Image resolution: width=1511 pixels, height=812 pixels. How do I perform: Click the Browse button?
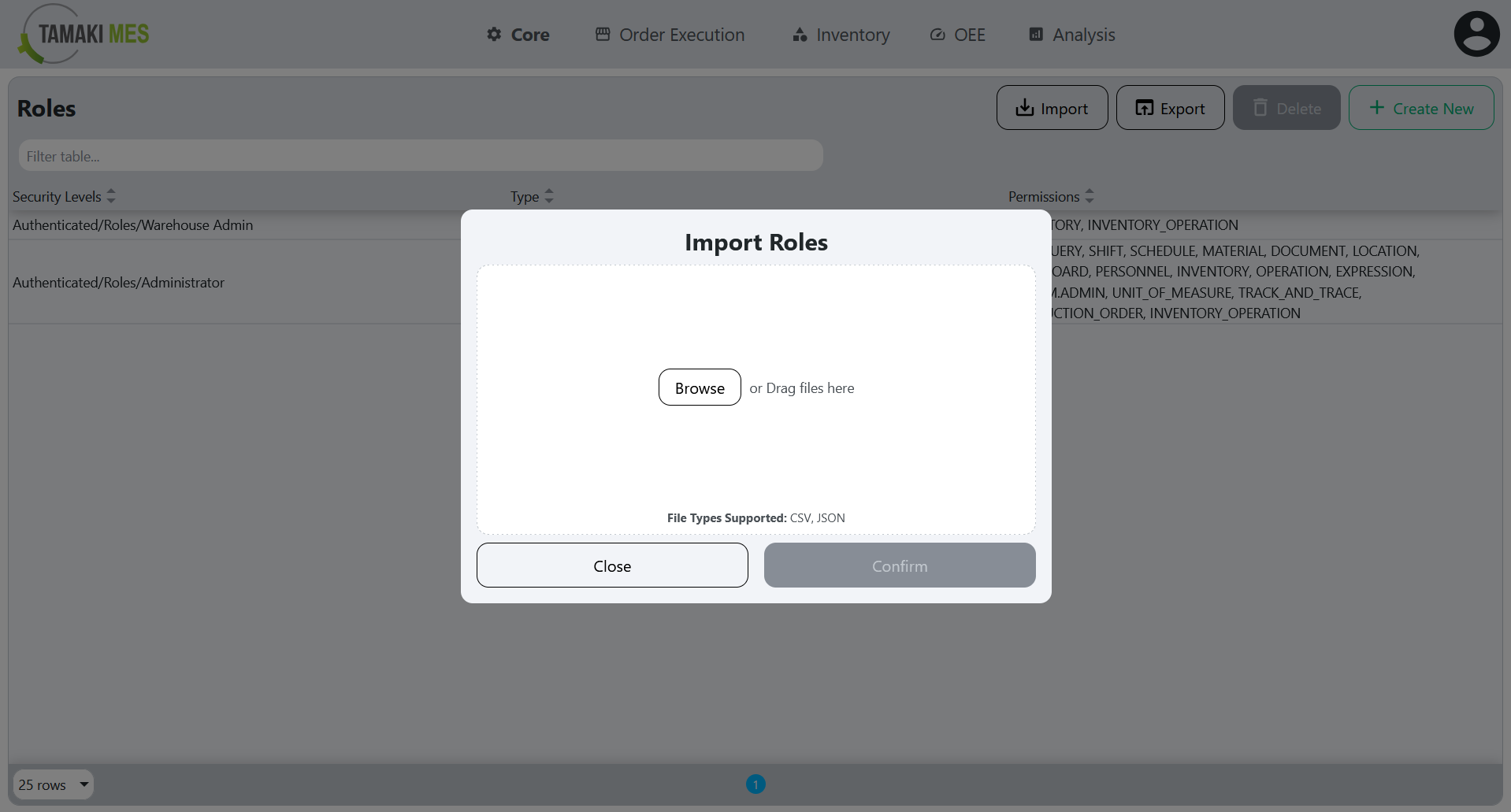pyautogui.click(x=699, y=387)
